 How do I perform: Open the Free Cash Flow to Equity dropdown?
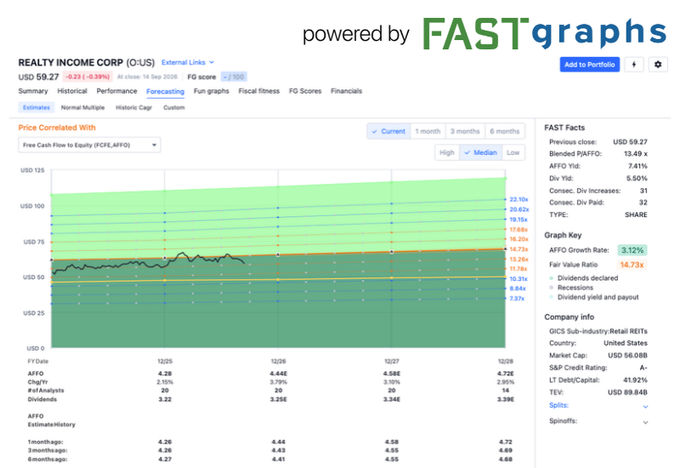point(89,145)
